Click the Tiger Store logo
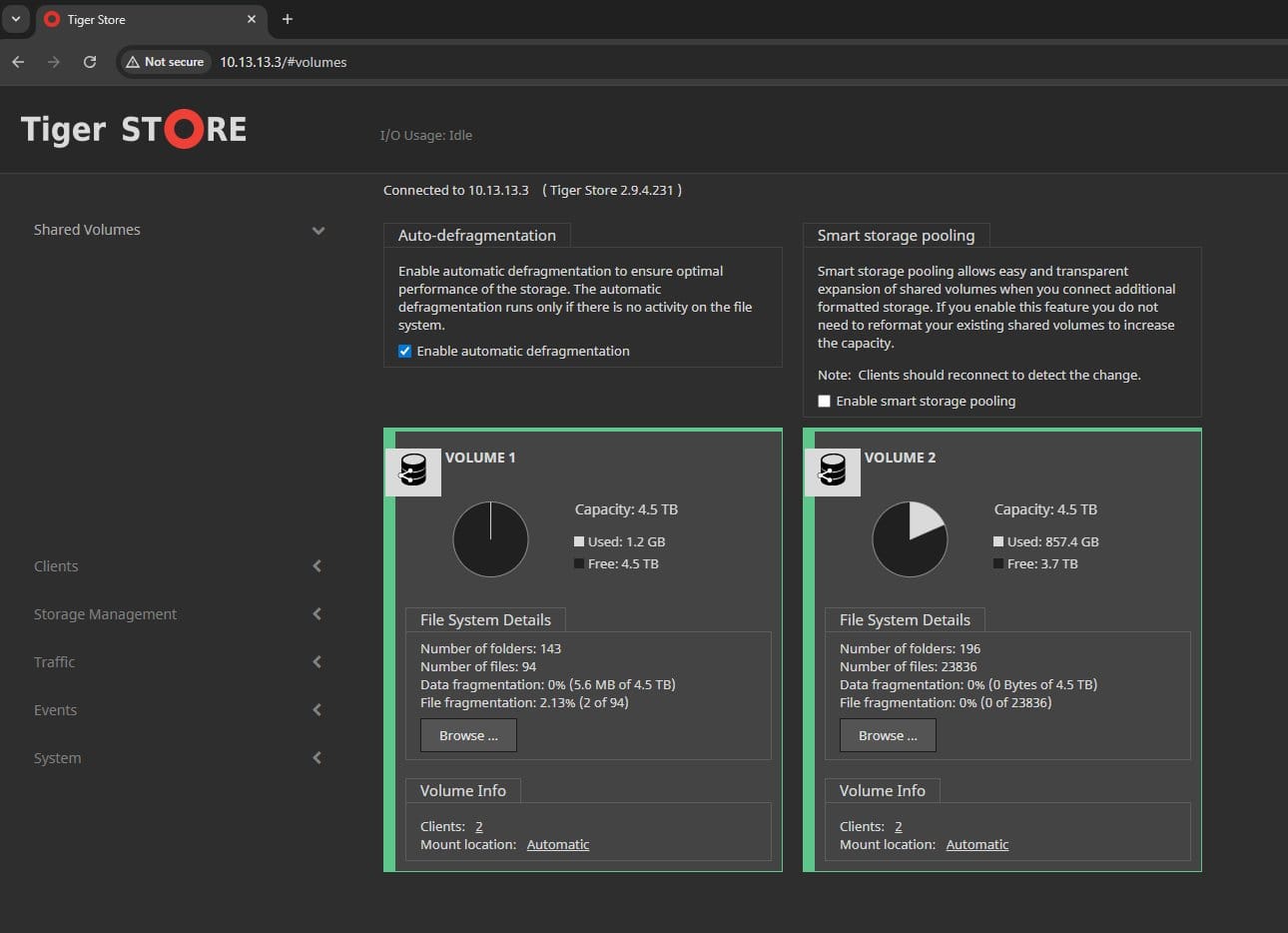Screen dimensions: 1288x933 134,130
